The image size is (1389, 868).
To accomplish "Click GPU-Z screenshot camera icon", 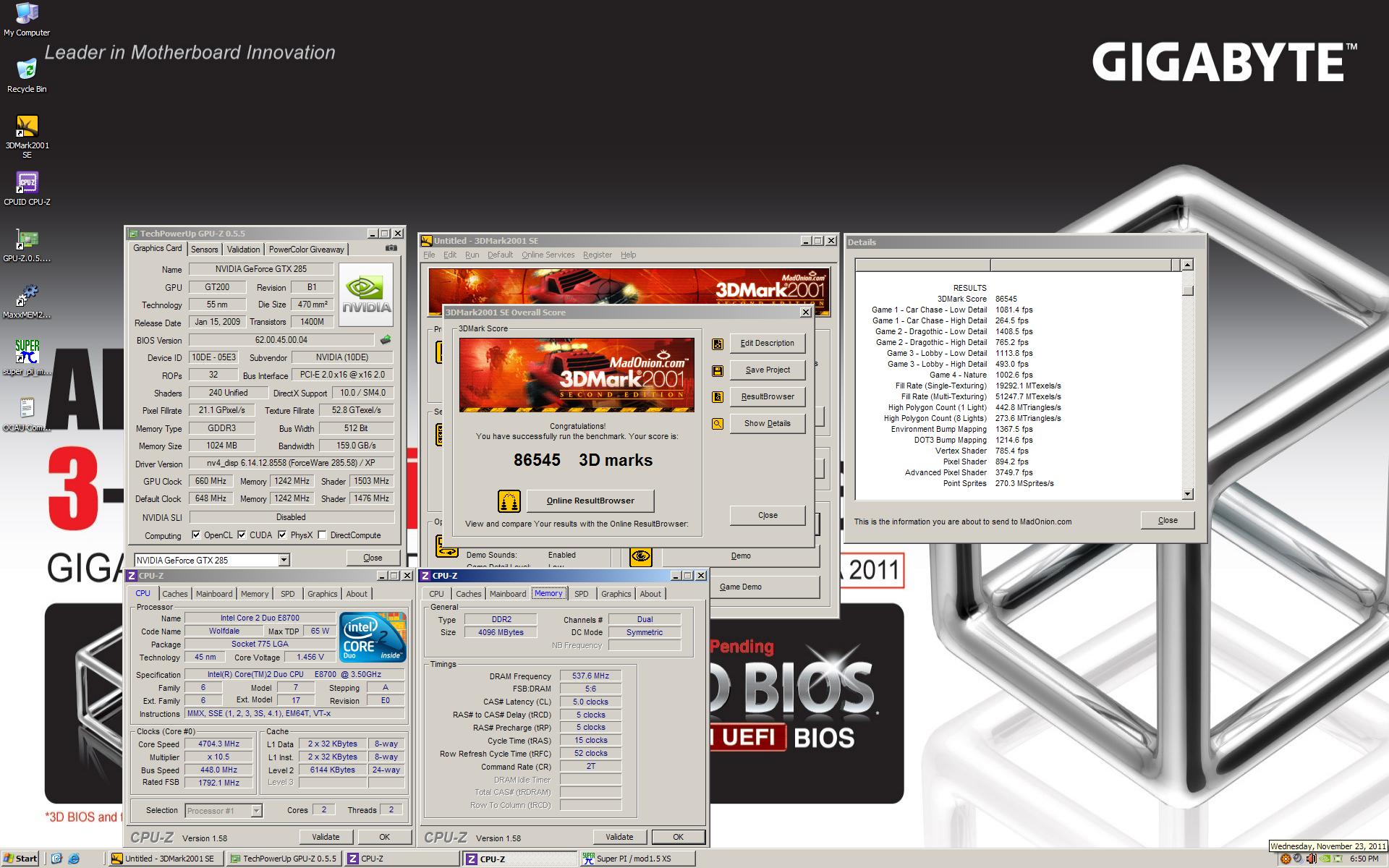I will [391, 248].
